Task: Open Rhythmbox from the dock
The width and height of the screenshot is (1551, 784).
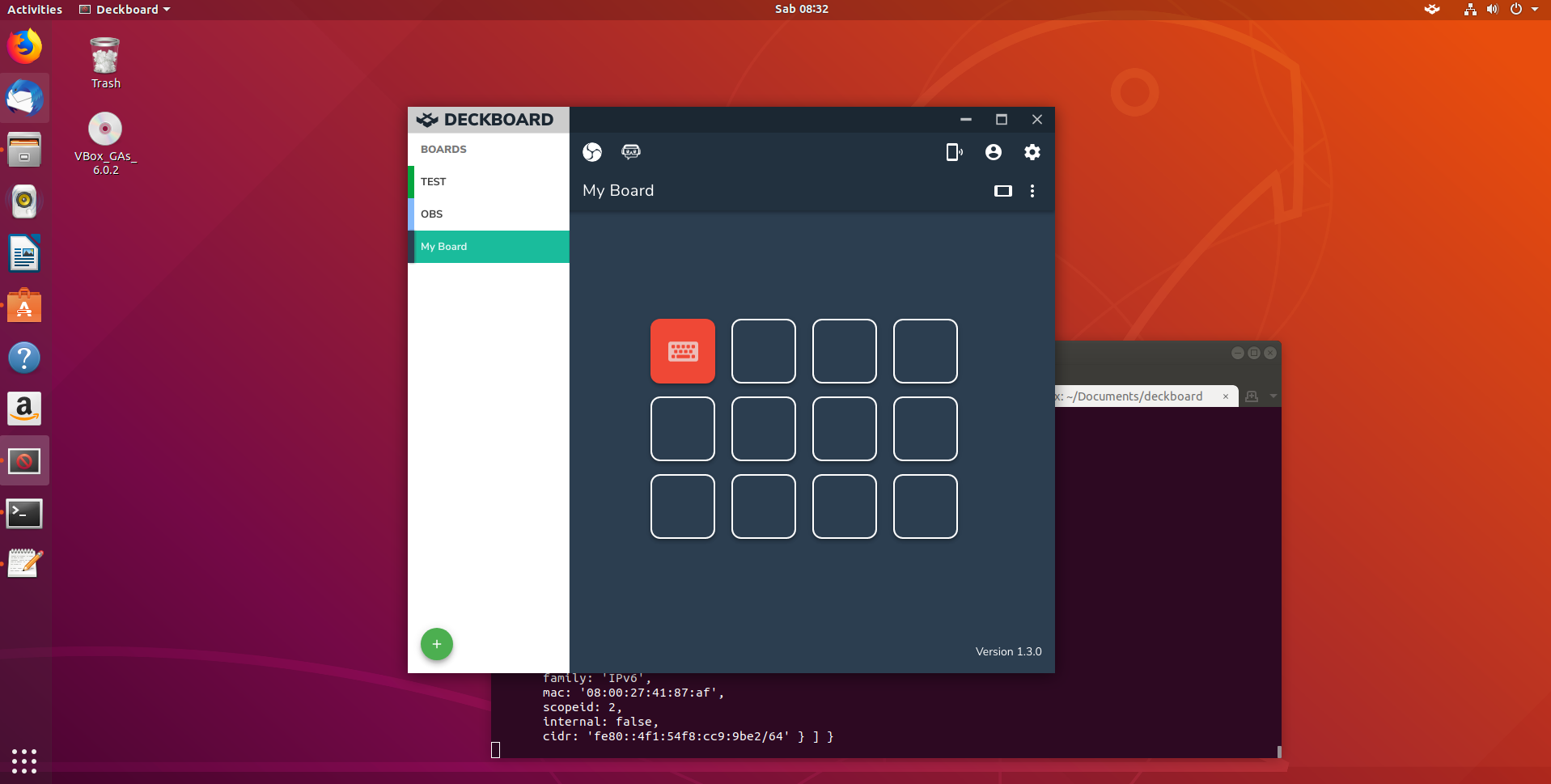Action: click(x=25, y=201)
